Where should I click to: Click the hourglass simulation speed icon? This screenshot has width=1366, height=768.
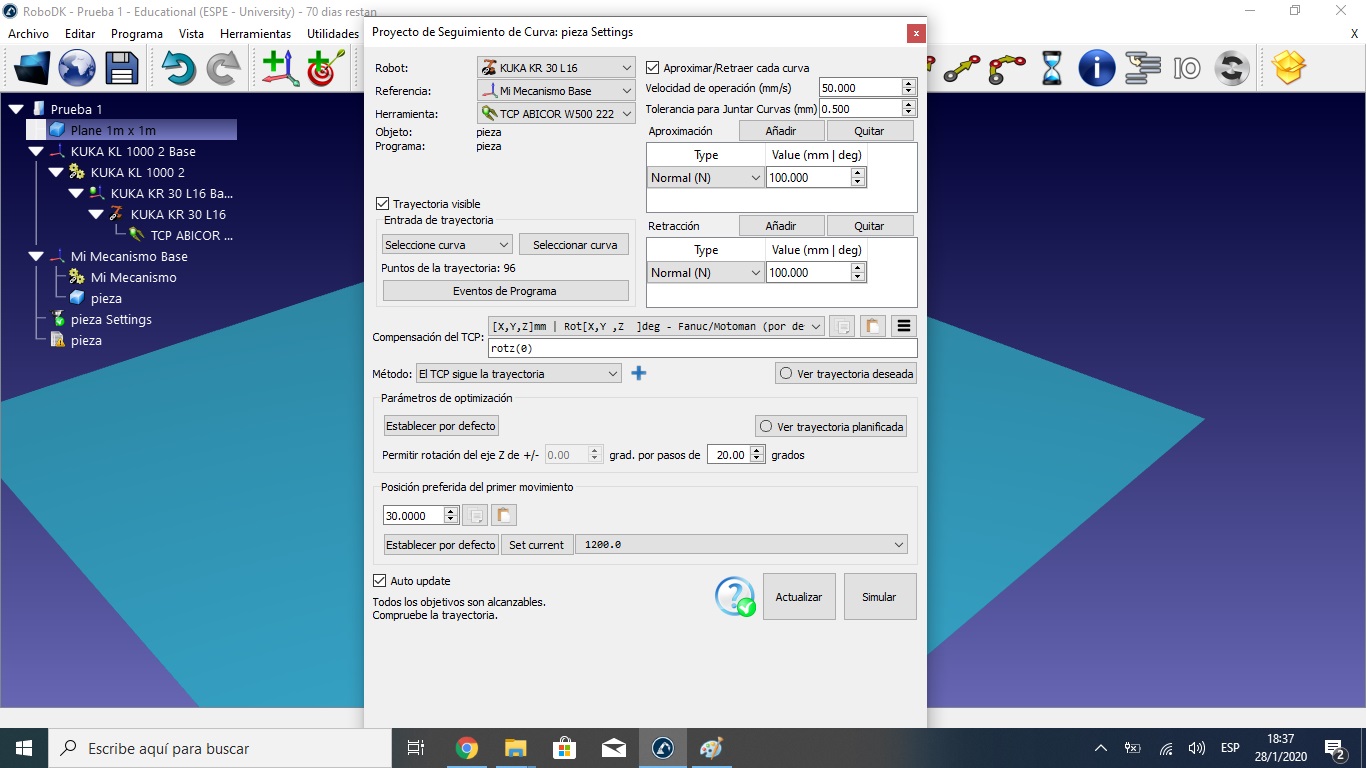point(1052,68)
